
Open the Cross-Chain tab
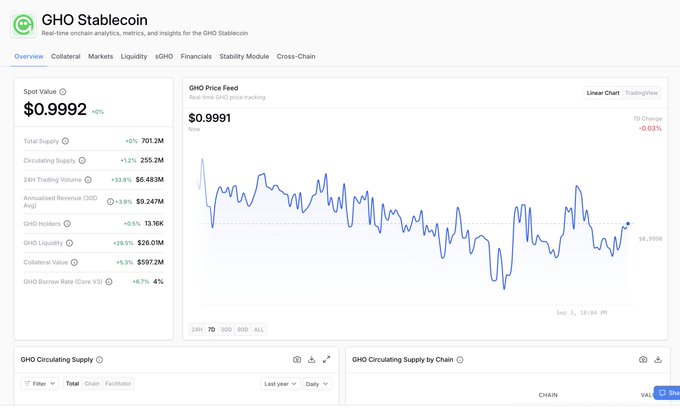(296, 56)
